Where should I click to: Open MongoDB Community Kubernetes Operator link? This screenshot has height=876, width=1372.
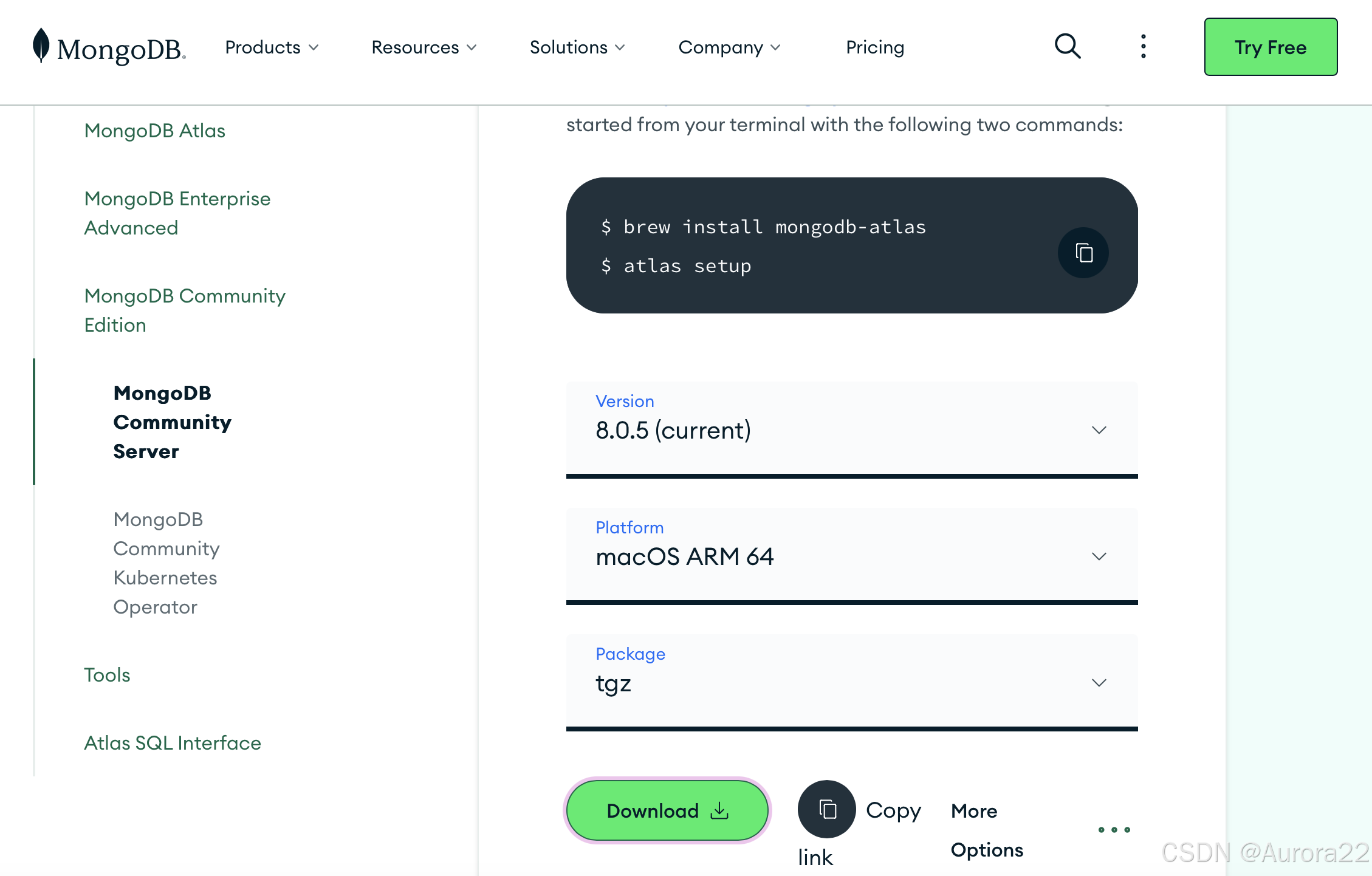pos(166,563)
